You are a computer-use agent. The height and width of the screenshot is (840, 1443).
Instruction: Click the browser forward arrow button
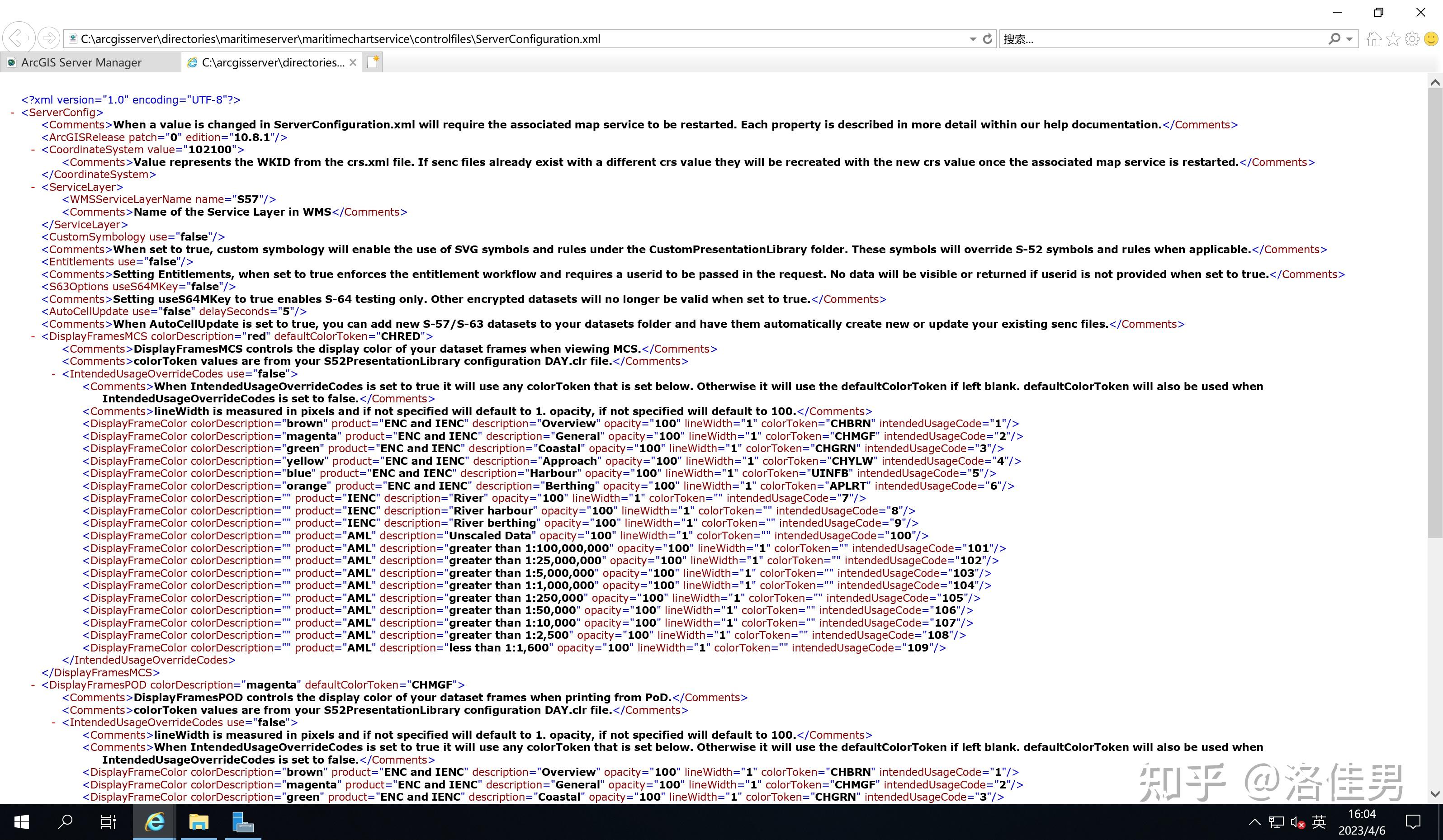pos(49,38)
